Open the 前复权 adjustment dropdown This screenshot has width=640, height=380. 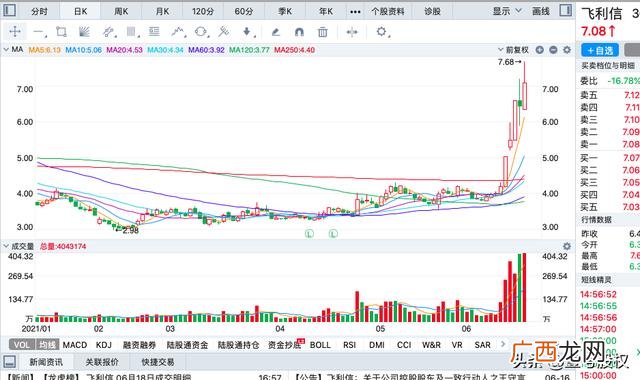coord(513,50)
